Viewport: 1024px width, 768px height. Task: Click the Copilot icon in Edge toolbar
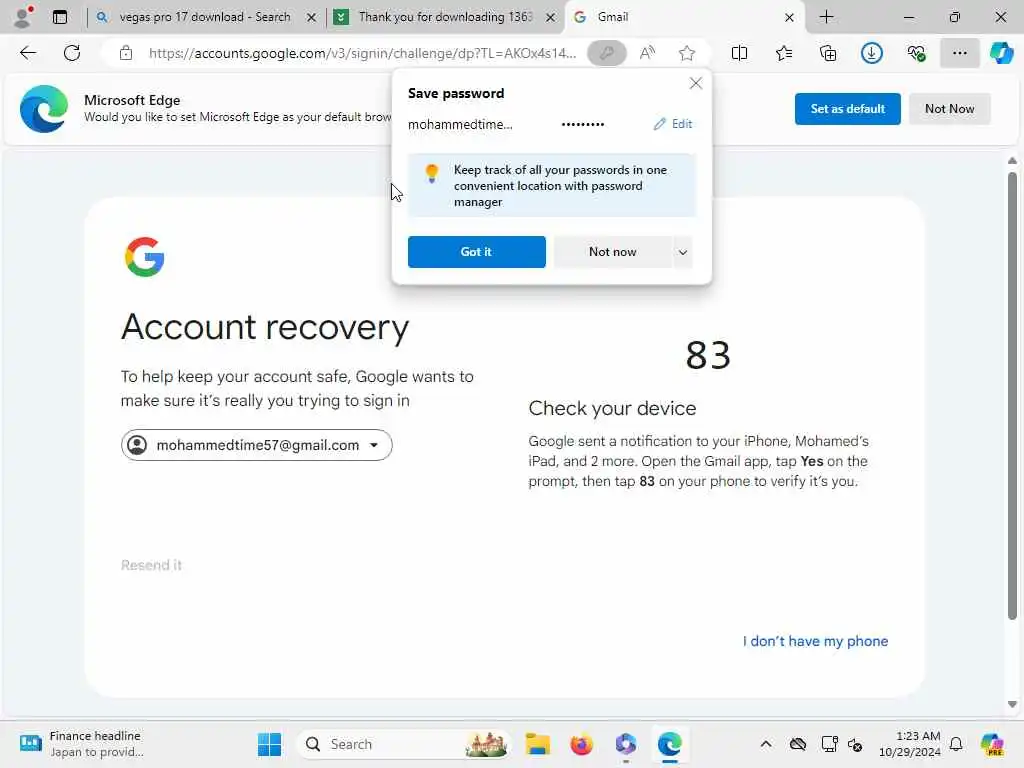tap(1001, 53)
